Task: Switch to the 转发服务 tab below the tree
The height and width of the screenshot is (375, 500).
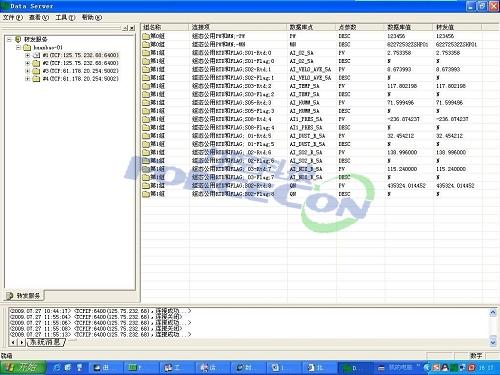Action: (x=24, y=296)
